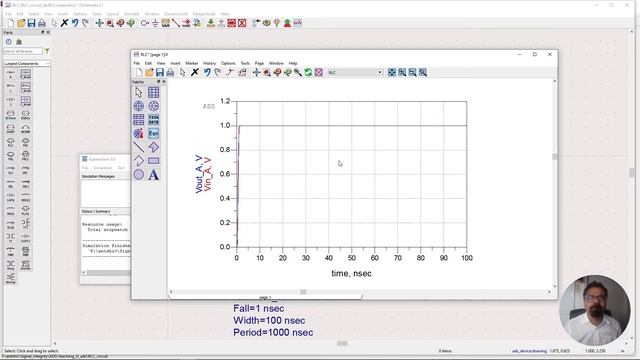Select the Polygon drawing tool in palette
This screenshot has height=360, width=640.
tap(153, 147)
